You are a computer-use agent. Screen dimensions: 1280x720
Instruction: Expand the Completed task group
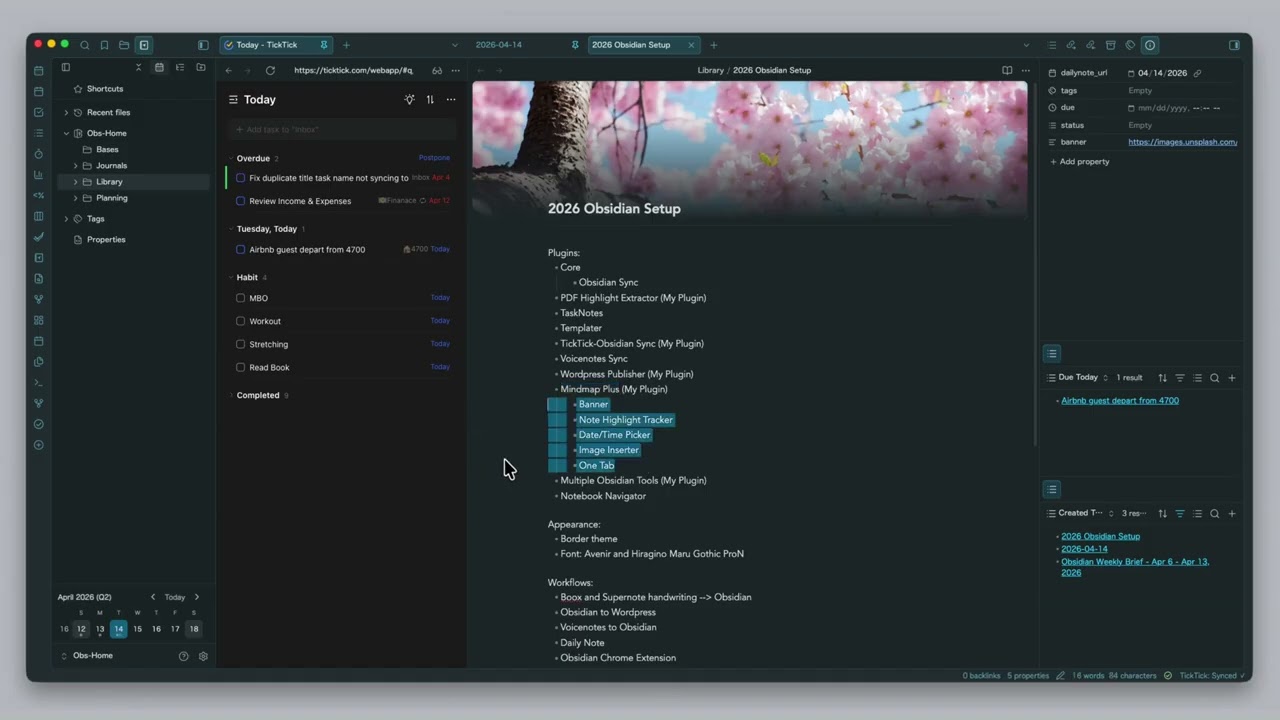pyautogui.click(x=229, y=396)
